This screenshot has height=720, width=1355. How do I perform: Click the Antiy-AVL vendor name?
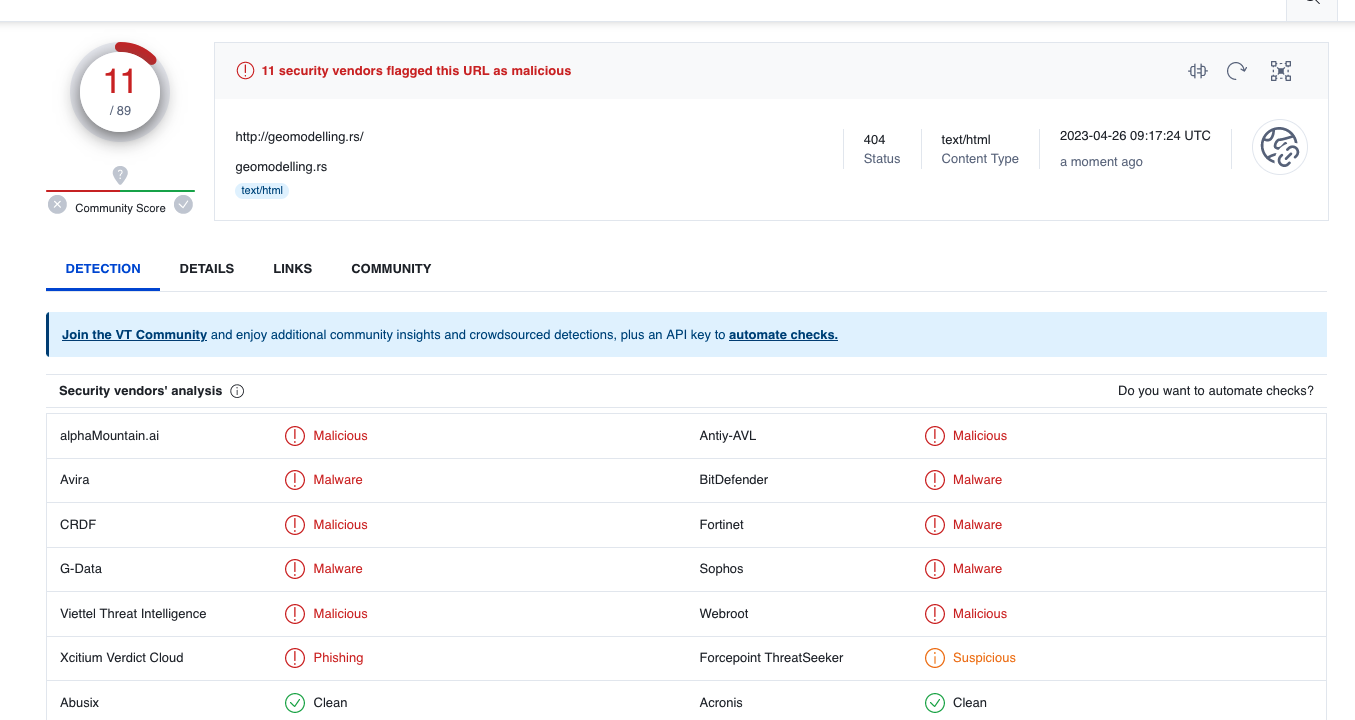click(728, 436)
